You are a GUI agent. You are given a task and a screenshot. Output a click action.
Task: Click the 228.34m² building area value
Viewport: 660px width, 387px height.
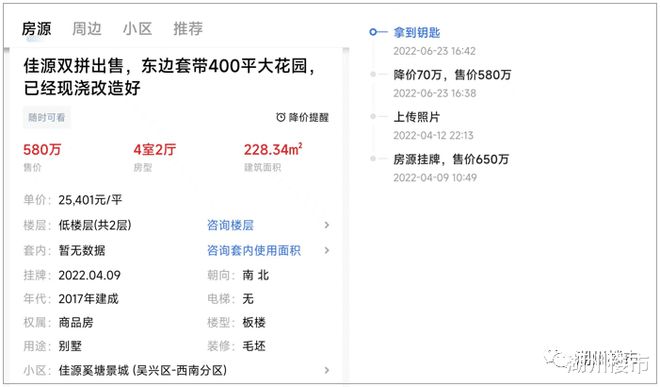[x=273, y=149]
